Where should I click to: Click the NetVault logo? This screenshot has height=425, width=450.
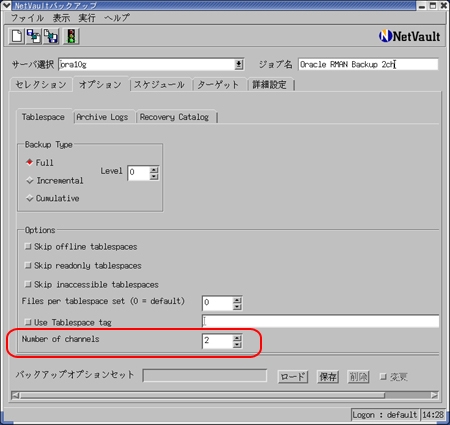[409, 36]
